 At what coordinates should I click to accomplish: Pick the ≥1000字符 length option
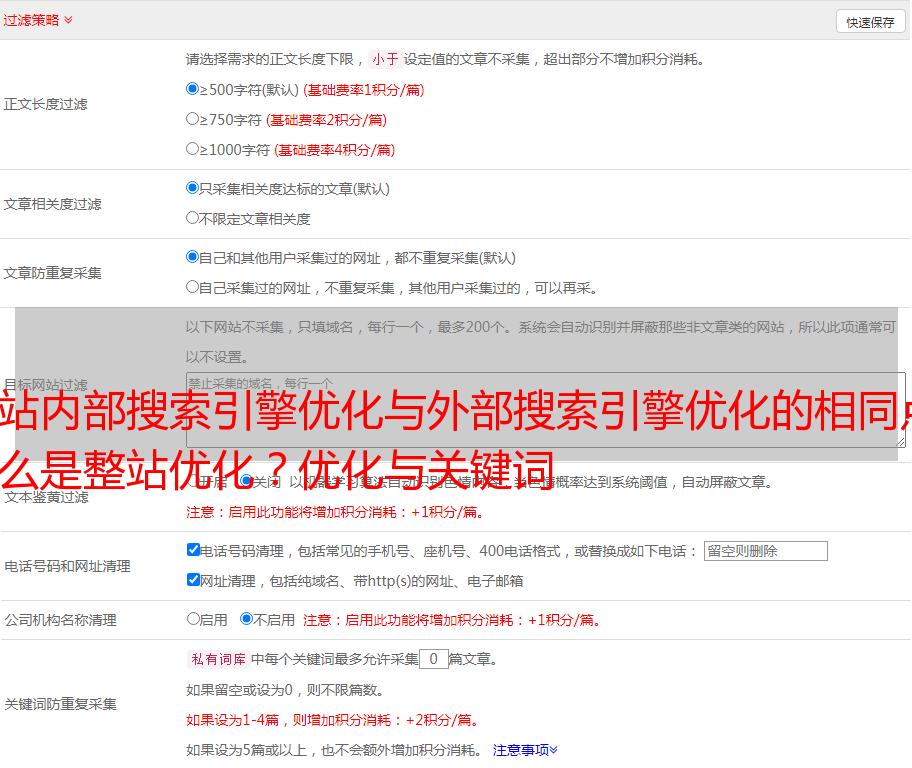coord(193,149)
